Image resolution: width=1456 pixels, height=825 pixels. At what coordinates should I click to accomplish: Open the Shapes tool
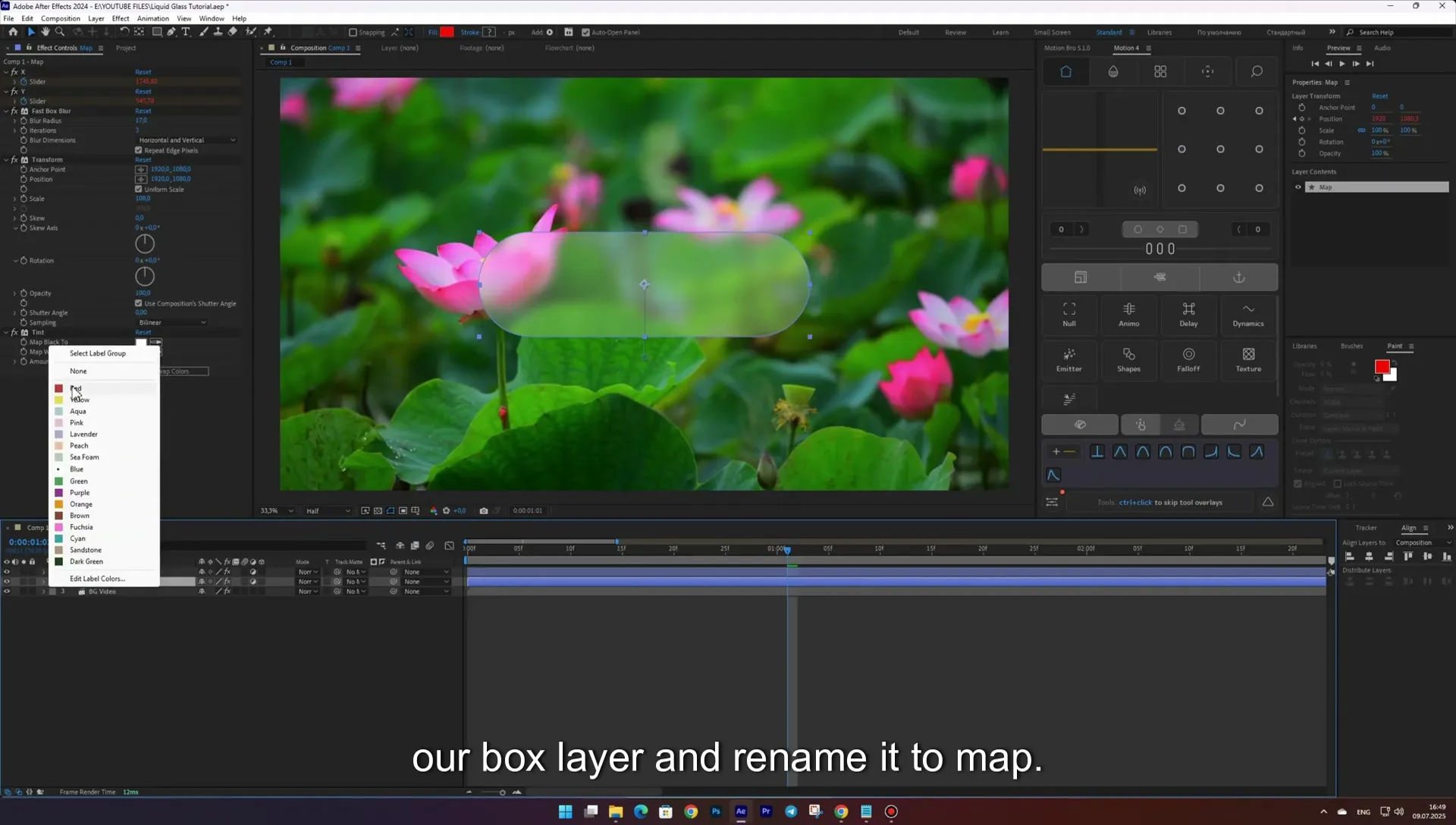[1128, 359]
